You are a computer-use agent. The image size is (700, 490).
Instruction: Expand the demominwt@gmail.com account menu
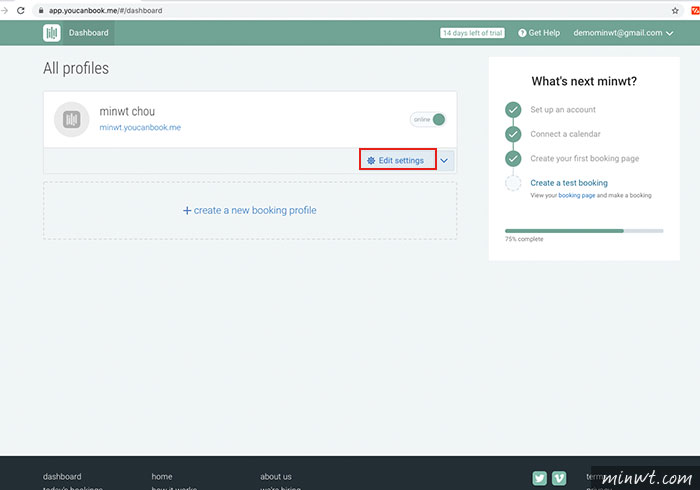point(623,33)
